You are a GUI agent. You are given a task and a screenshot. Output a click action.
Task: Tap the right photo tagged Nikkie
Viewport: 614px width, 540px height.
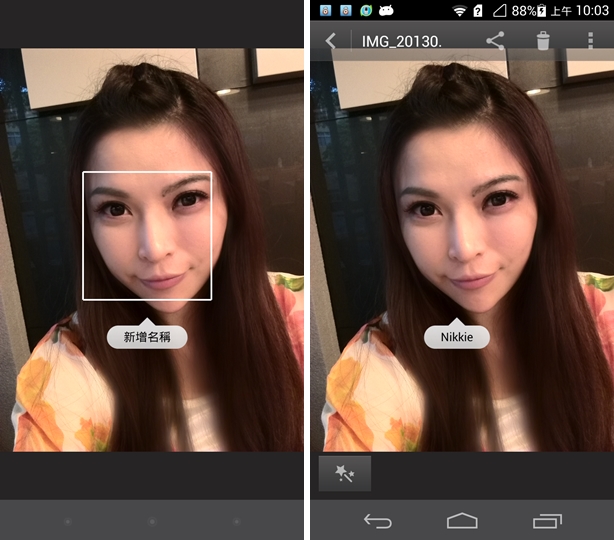tap(462, 250)
